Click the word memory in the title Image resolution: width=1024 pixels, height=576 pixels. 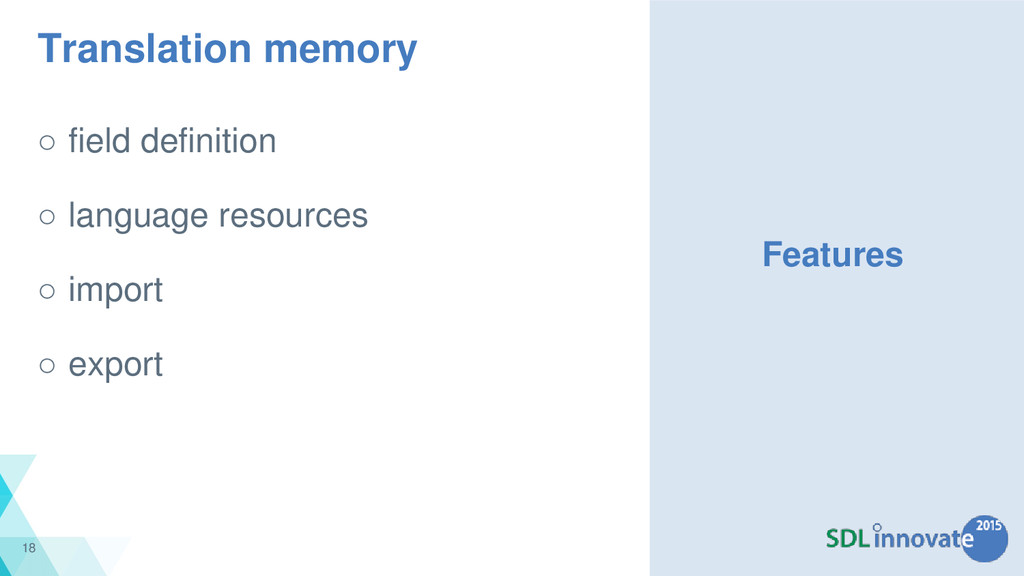[x=340, y=51]
